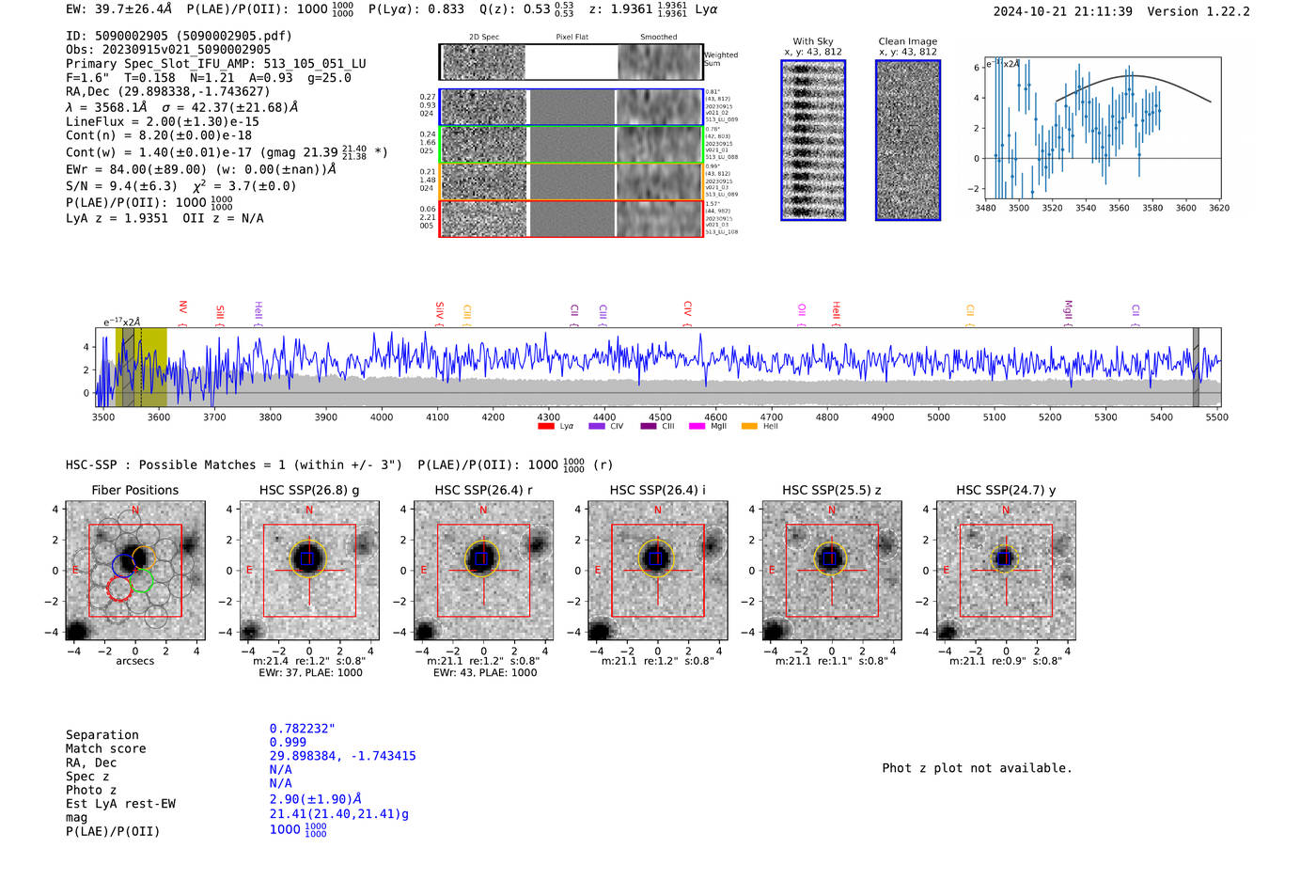Screen dimensions: 1316x896
Task: Select the red HeII line marker
Action: pos(836,314)
